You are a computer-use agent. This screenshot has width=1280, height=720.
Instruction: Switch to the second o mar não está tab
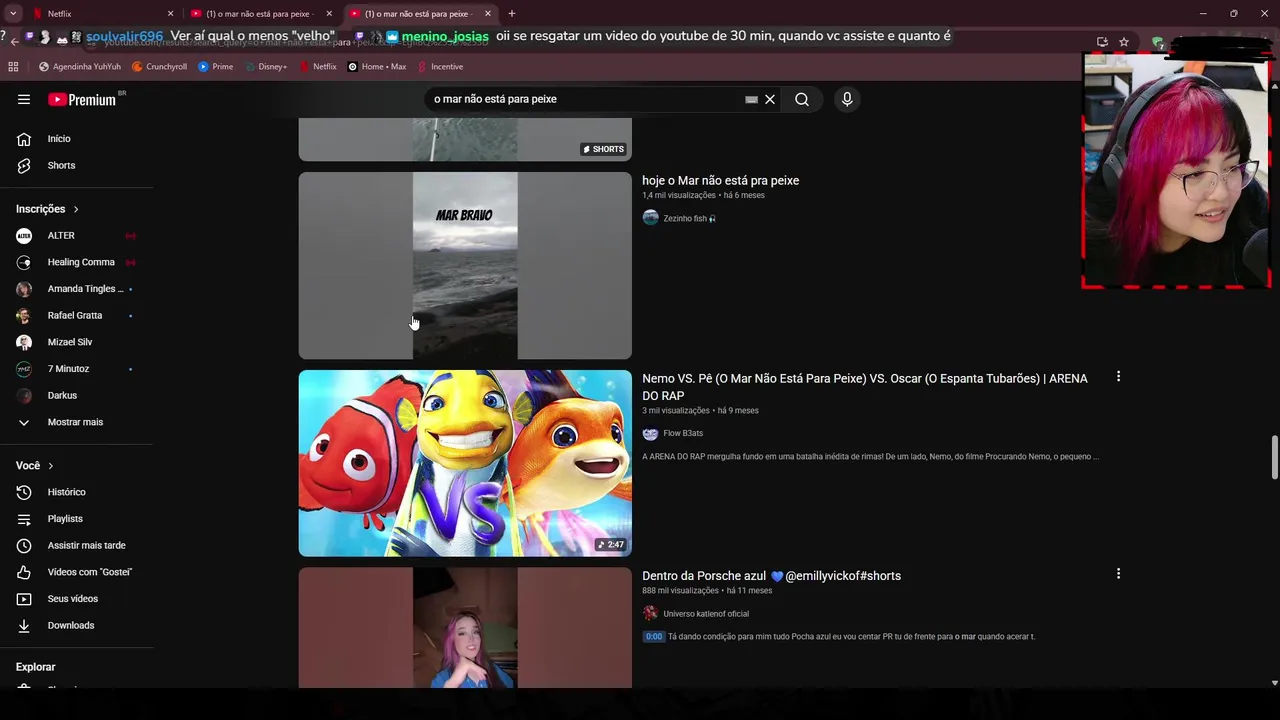(418, 14)
